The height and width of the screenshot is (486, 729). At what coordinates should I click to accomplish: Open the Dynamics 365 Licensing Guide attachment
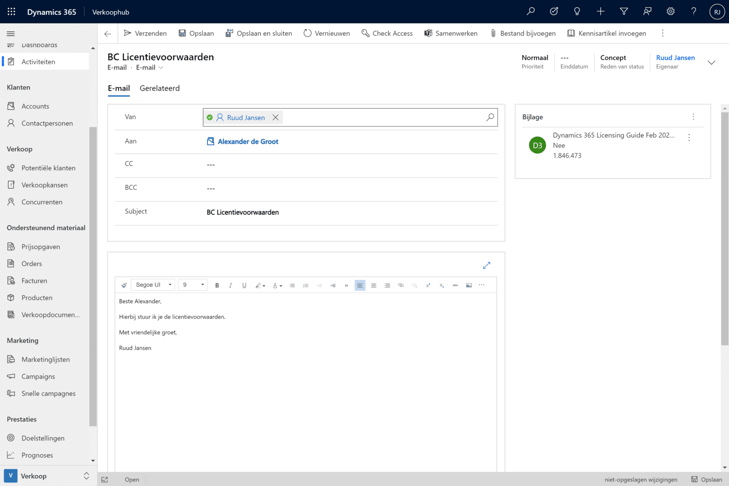(613, 135)
